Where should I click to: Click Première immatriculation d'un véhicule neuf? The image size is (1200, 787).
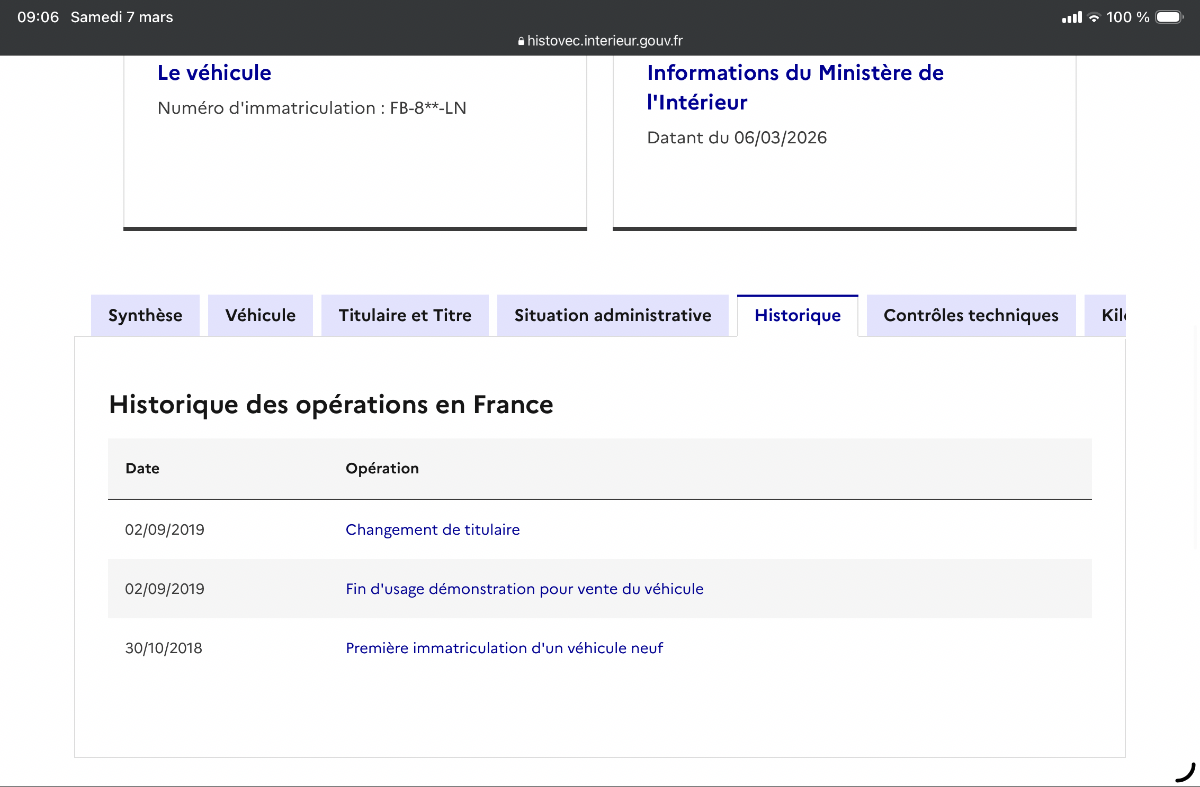pos(504,648)
